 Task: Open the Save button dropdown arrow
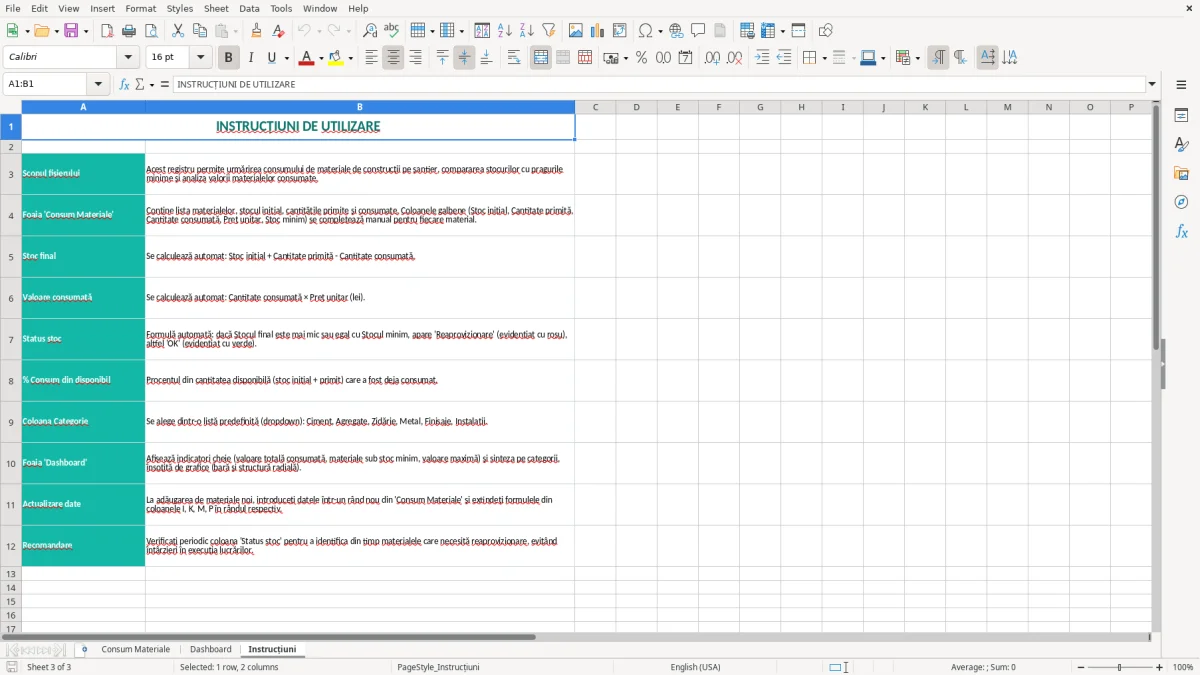click(x=85, y=31)
